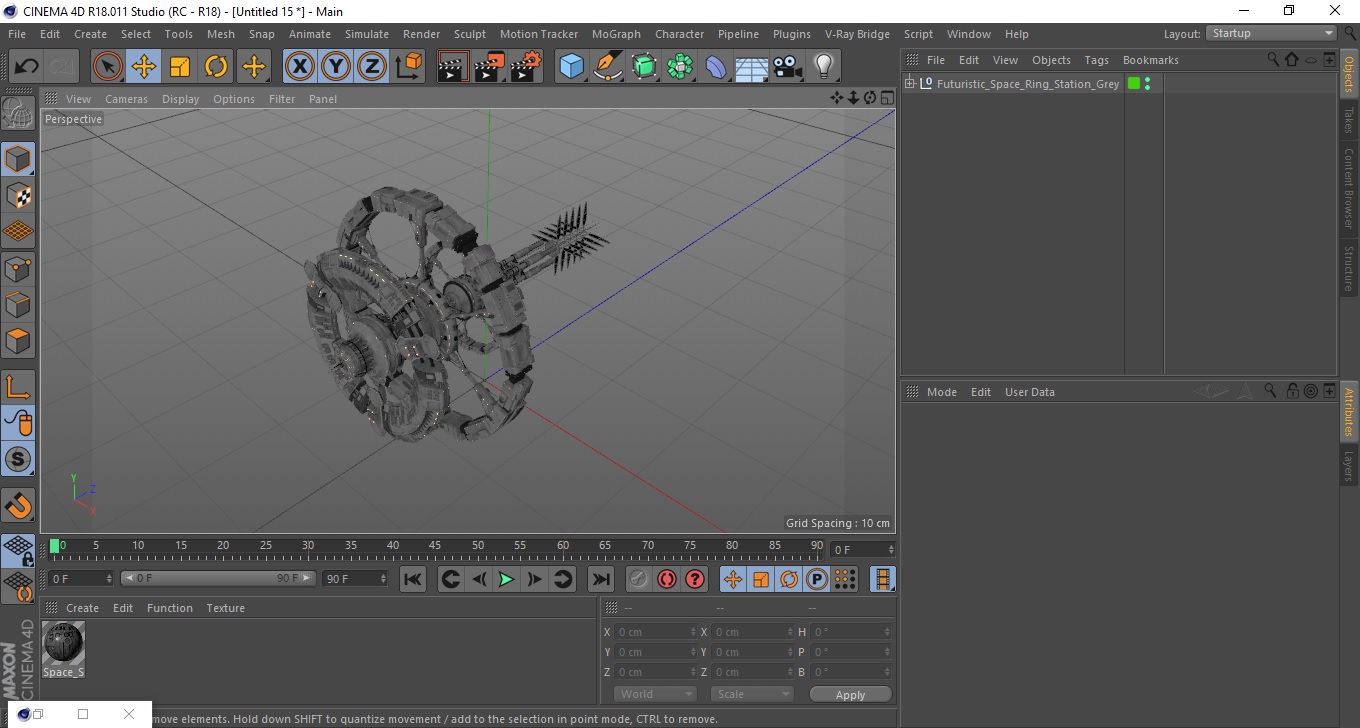
Task: Open the Simulate menu
Action: 366,34
